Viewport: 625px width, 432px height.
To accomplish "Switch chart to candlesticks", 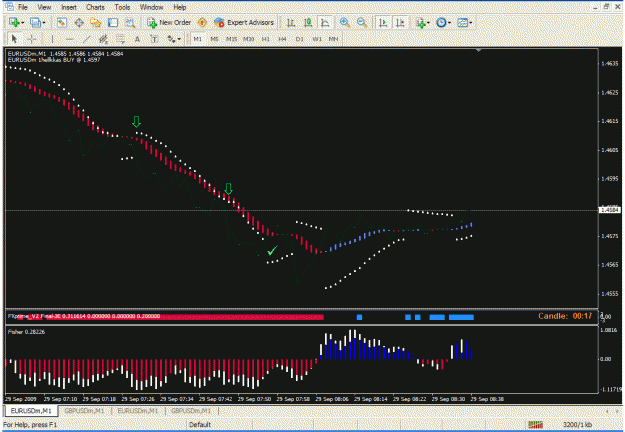I will [x=308, y=23].
